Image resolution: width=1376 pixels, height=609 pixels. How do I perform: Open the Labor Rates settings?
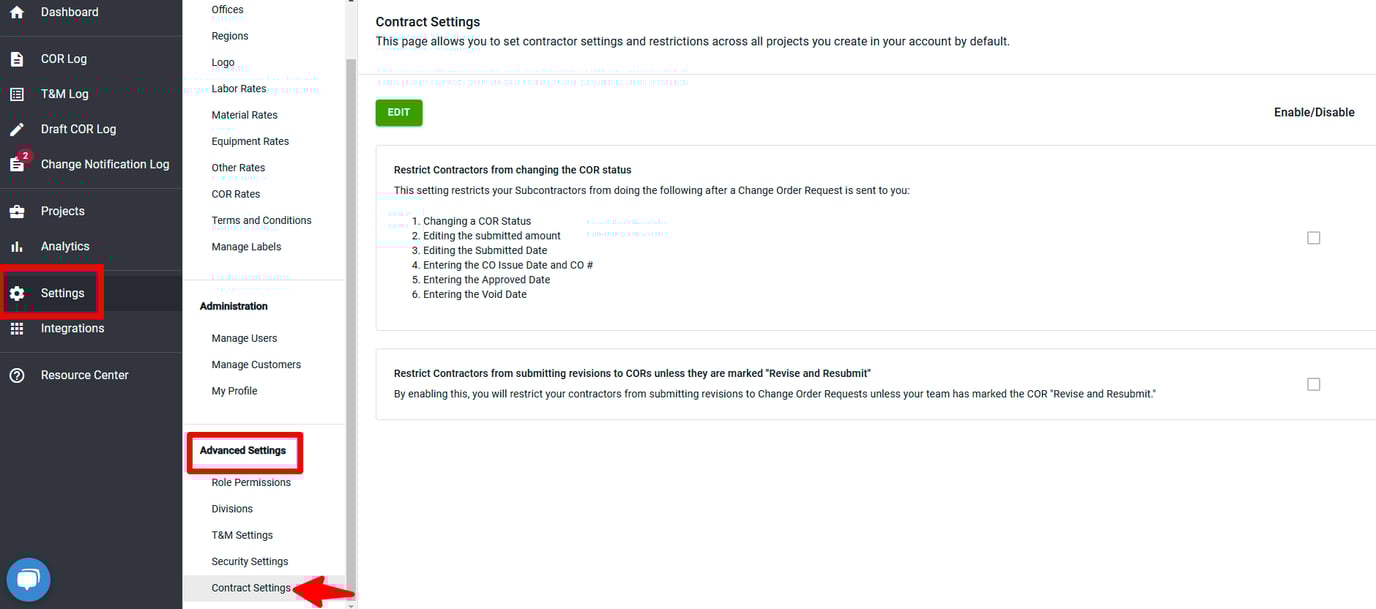[239, 89]
